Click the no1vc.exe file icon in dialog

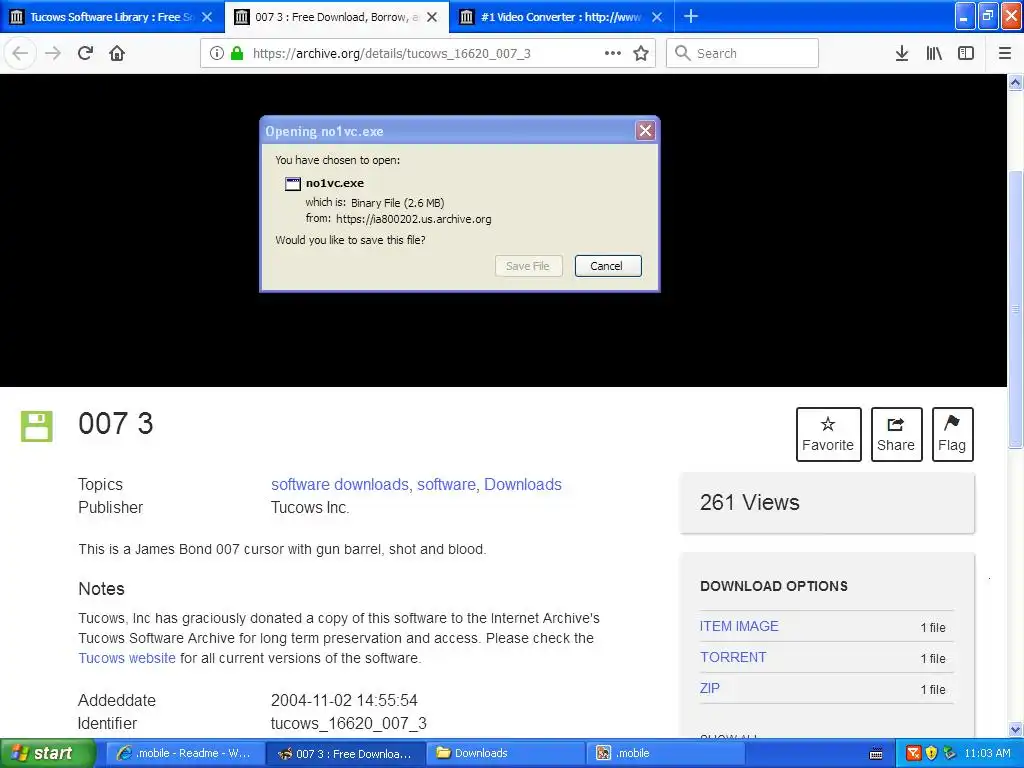[293, 184]
